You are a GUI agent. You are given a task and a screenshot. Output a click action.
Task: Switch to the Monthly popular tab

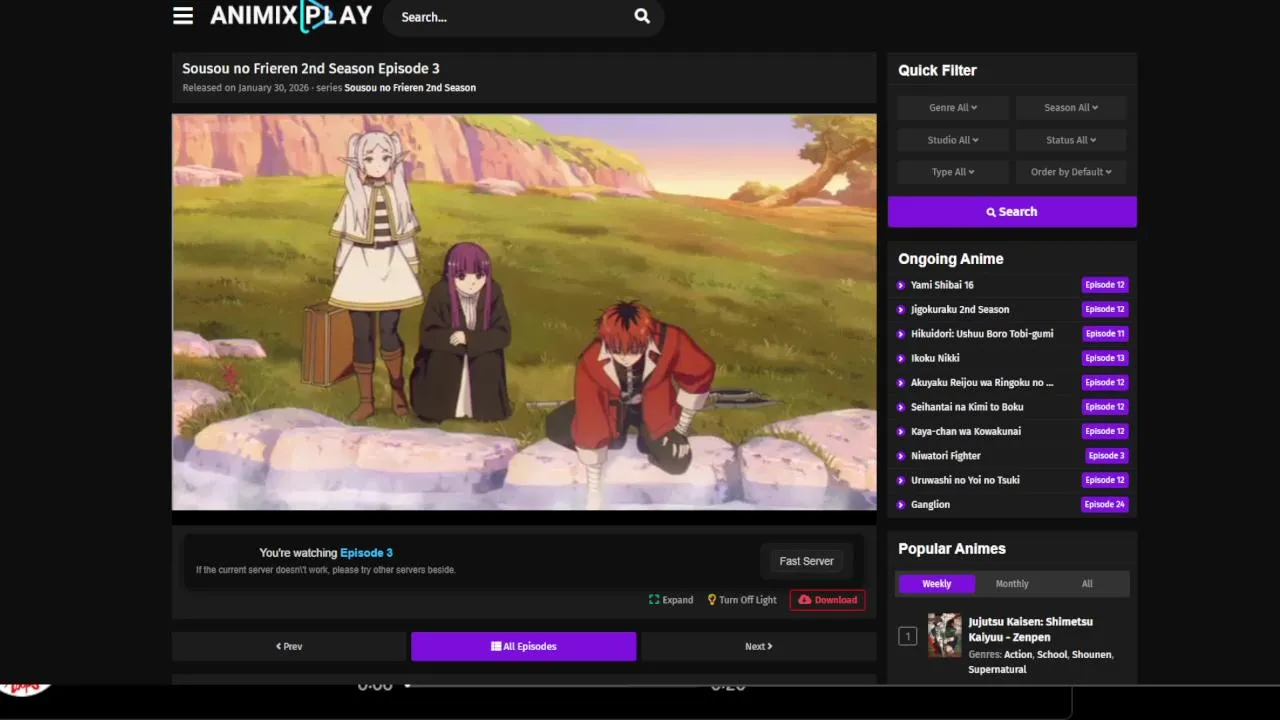coord(1012,584)
